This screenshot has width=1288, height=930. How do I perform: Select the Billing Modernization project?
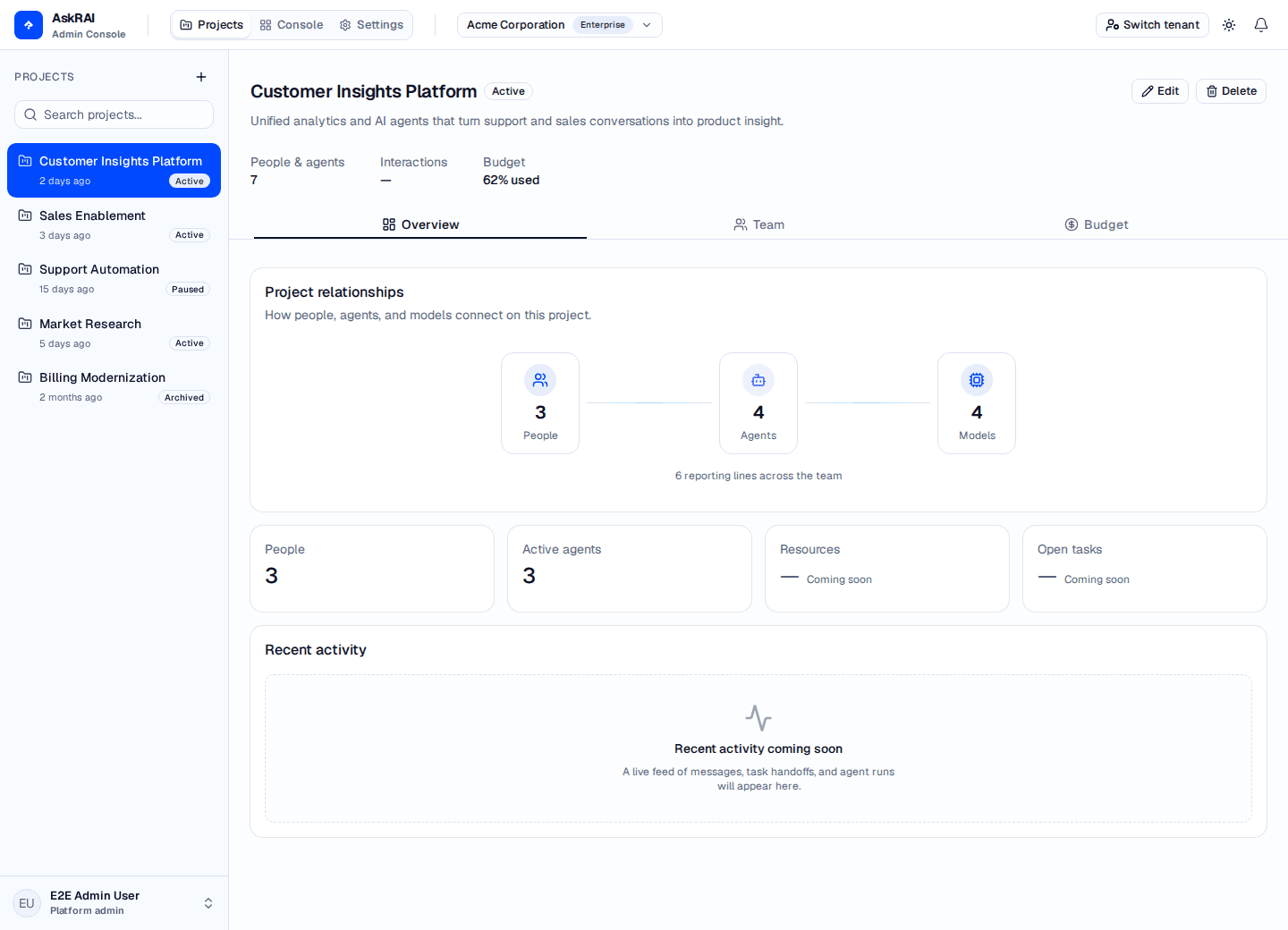click(x=114, y=386)
